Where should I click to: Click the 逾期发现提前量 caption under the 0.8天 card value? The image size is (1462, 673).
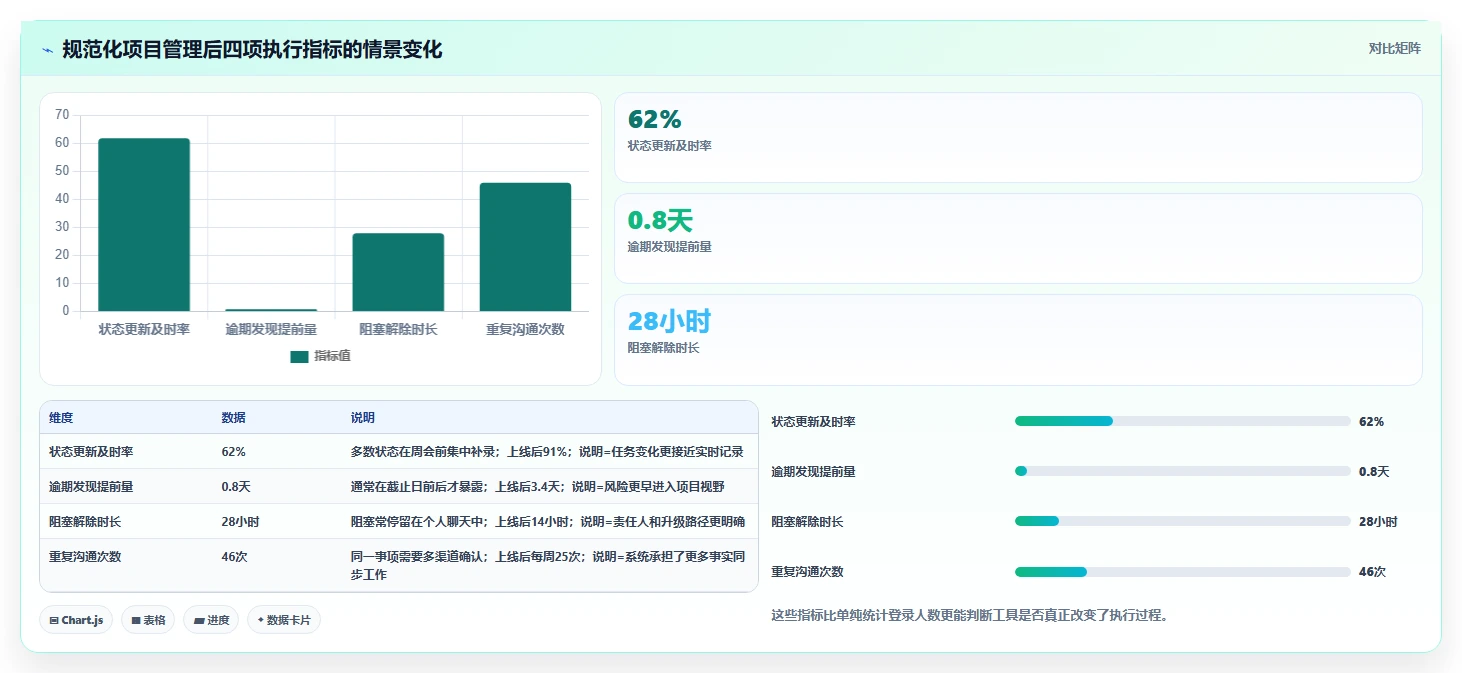(670, 247)
